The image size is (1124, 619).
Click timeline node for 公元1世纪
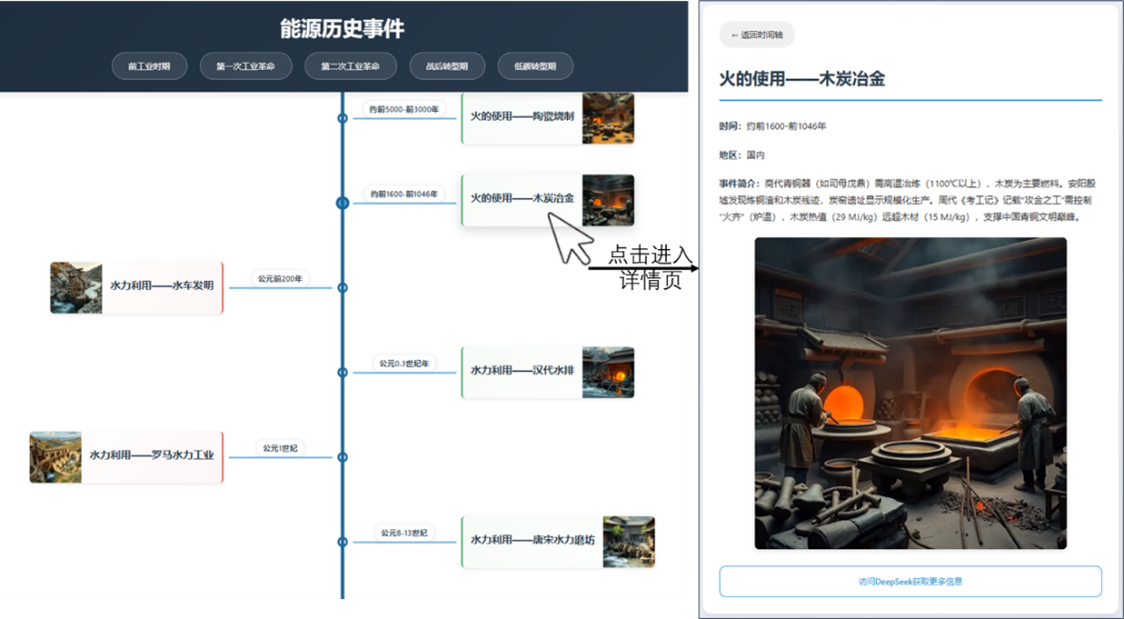tap(343, 457)
